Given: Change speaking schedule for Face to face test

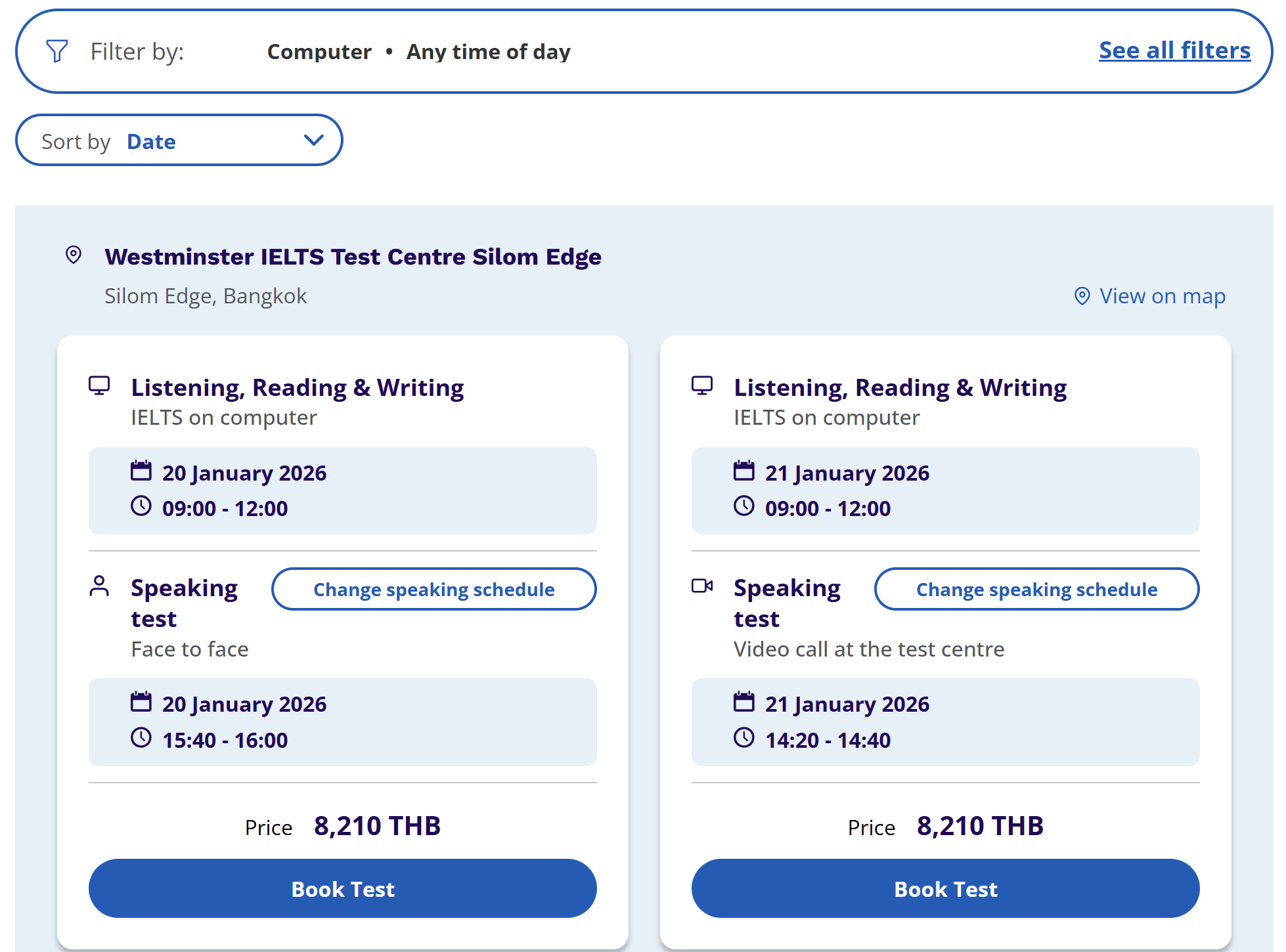Looking at the screenshot, I should coord(433,589).
